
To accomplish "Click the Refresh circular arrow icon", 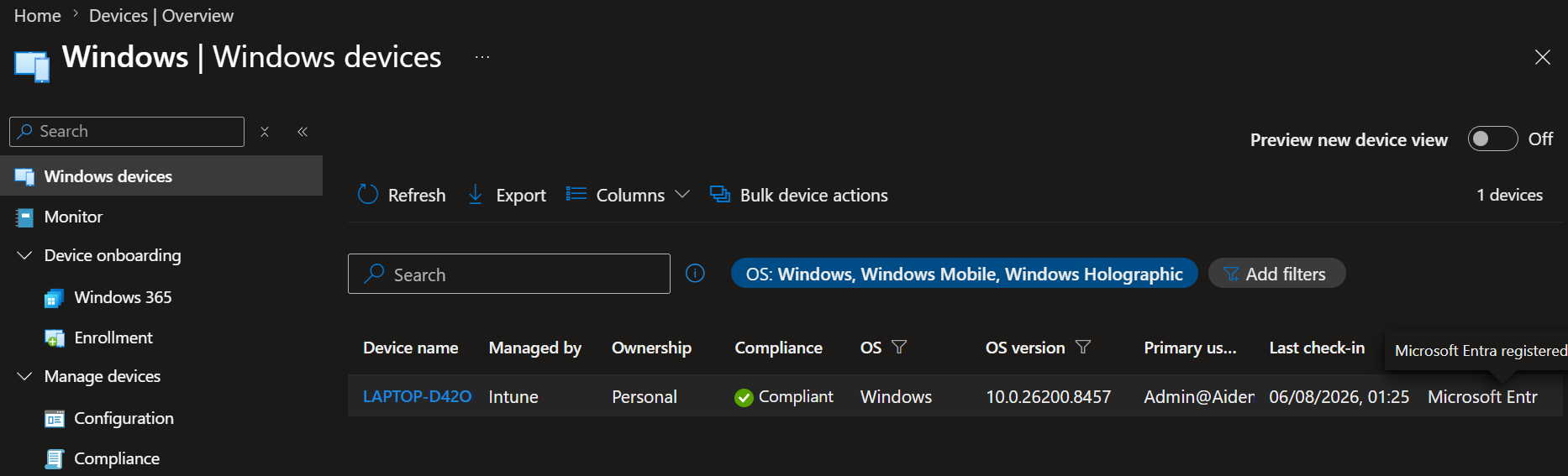I will [368, 195].
